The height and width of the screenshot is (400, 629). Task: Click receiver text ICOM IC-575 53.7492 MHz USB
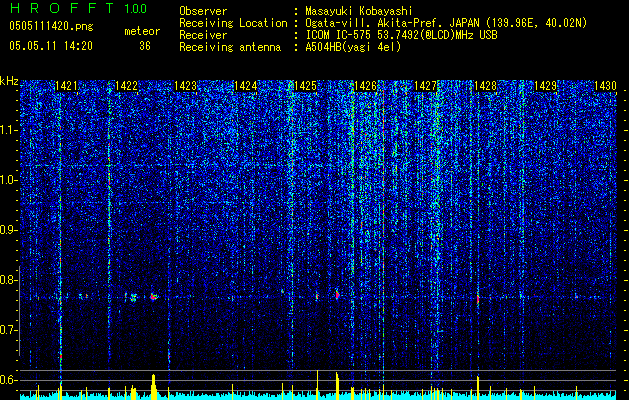[401, 35]
